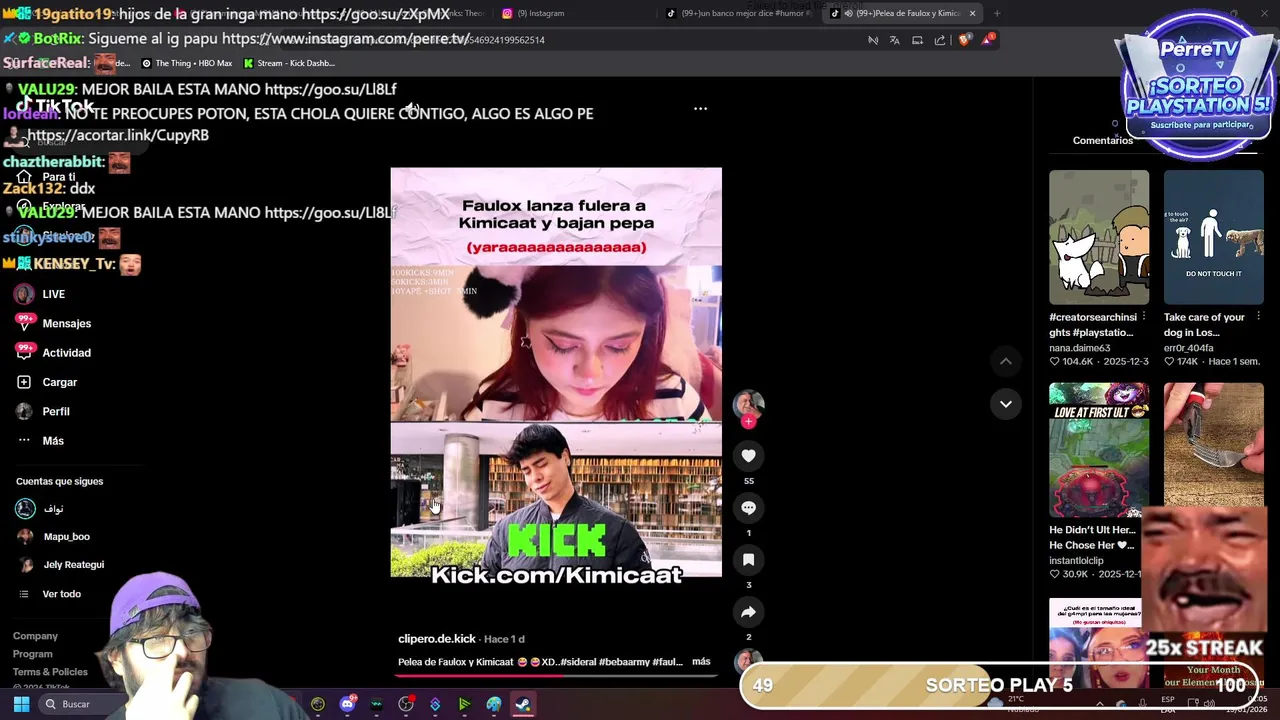
Task: Click the Brave Shields lion icon
Action: [964, 40]
